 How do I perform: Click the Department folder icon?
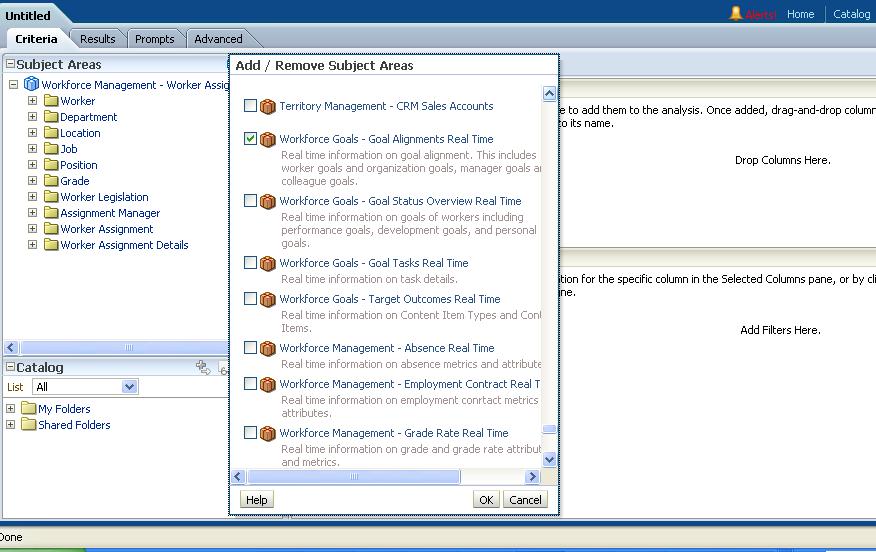pyautogui.click(x=51, y=116)
